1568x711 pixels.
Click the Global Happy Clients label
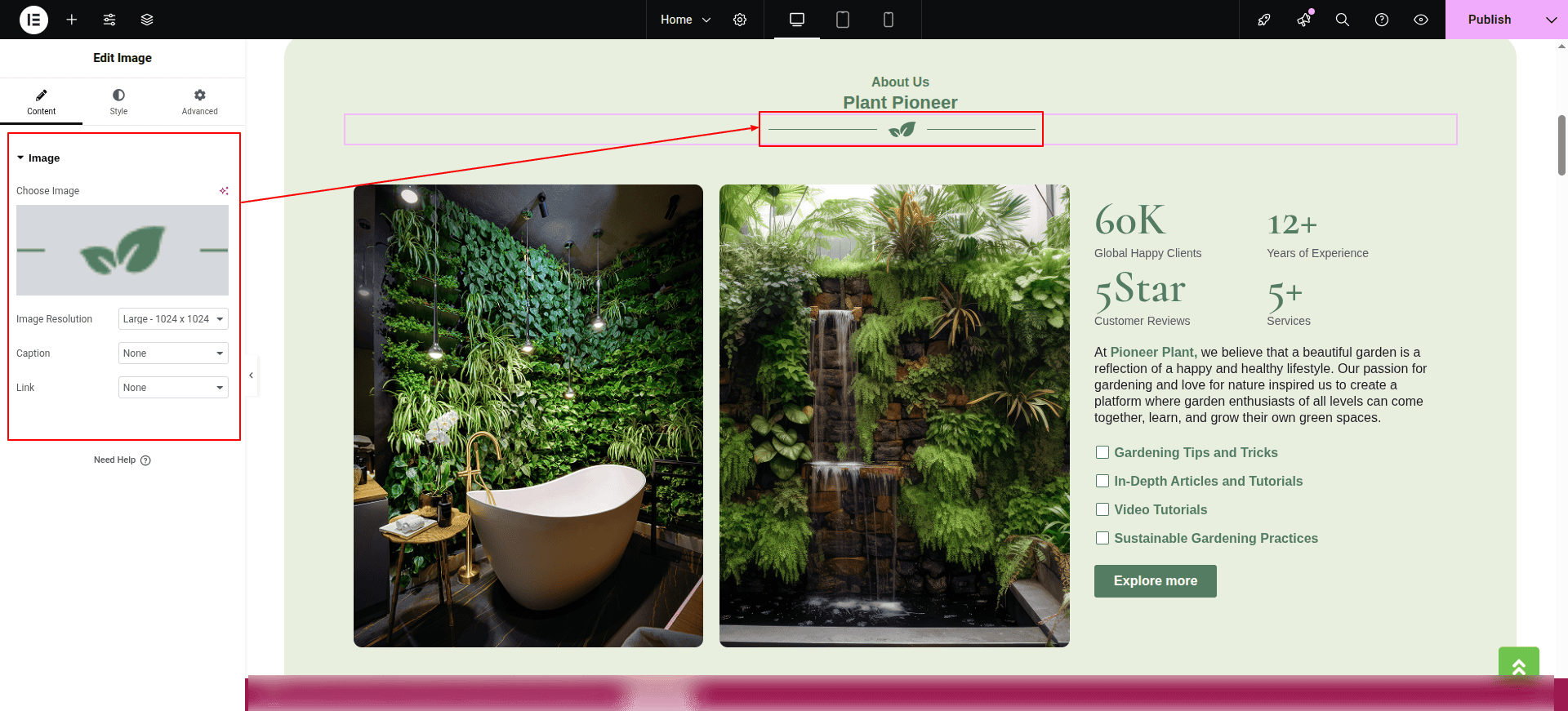(x=1148, y=253)
